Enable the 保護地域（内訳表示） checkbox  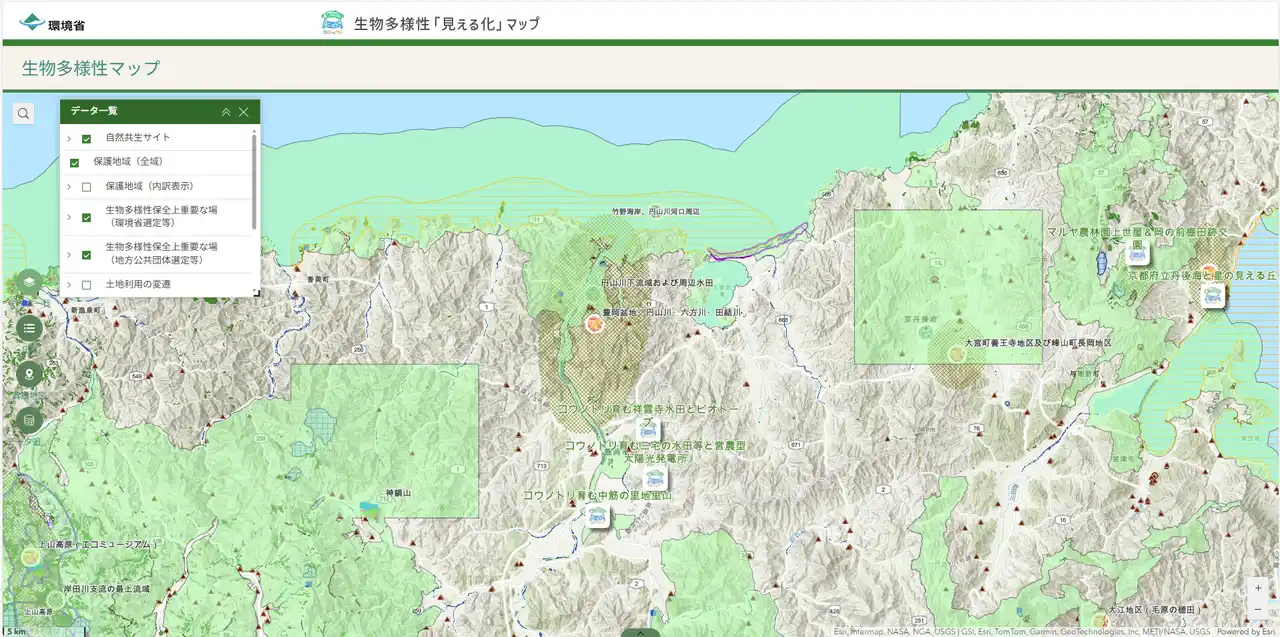pos(87,187)
